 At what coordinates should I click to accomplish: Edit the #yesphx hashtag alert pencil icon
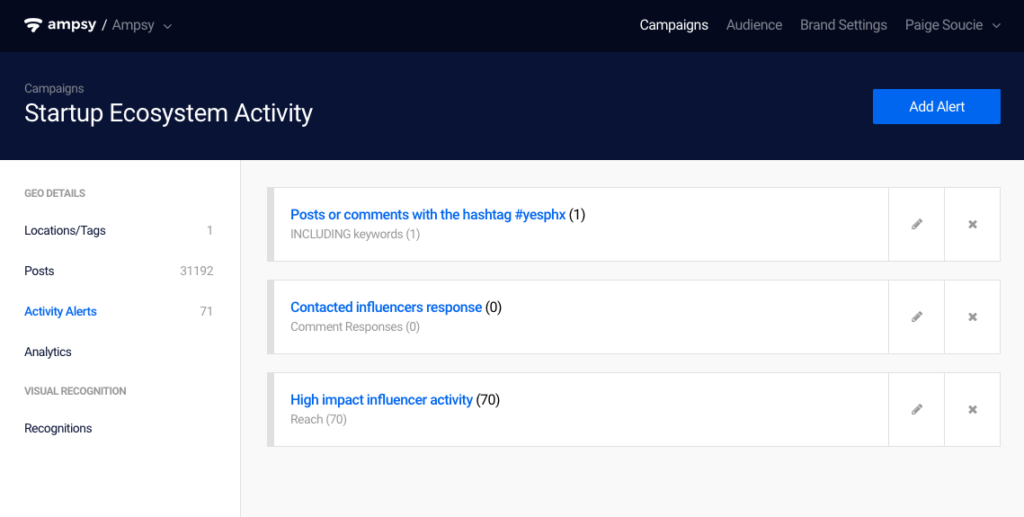(x=916, y=225)
